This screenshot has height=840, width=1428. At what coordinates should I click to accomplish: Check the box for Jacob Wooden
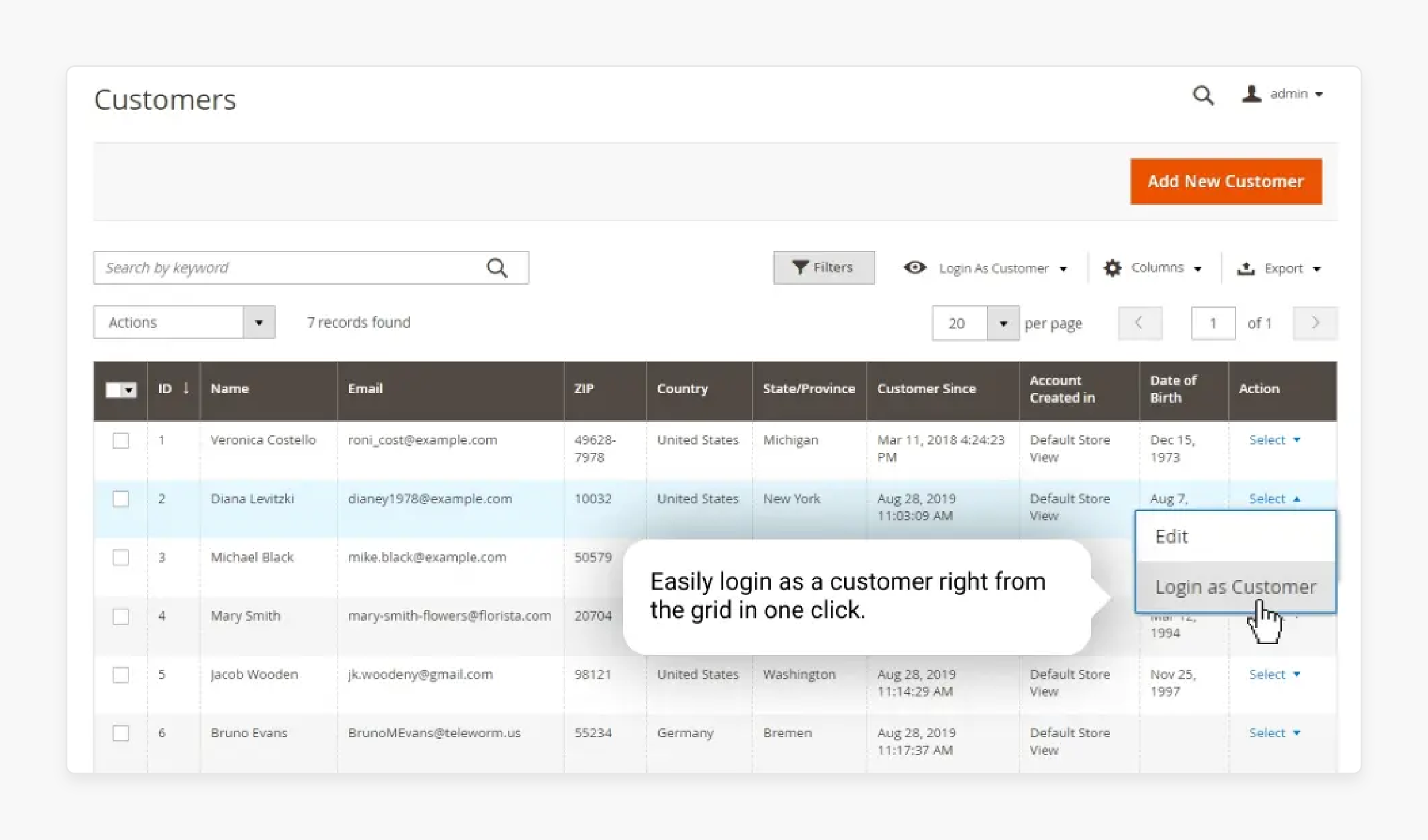coord(121,675)
